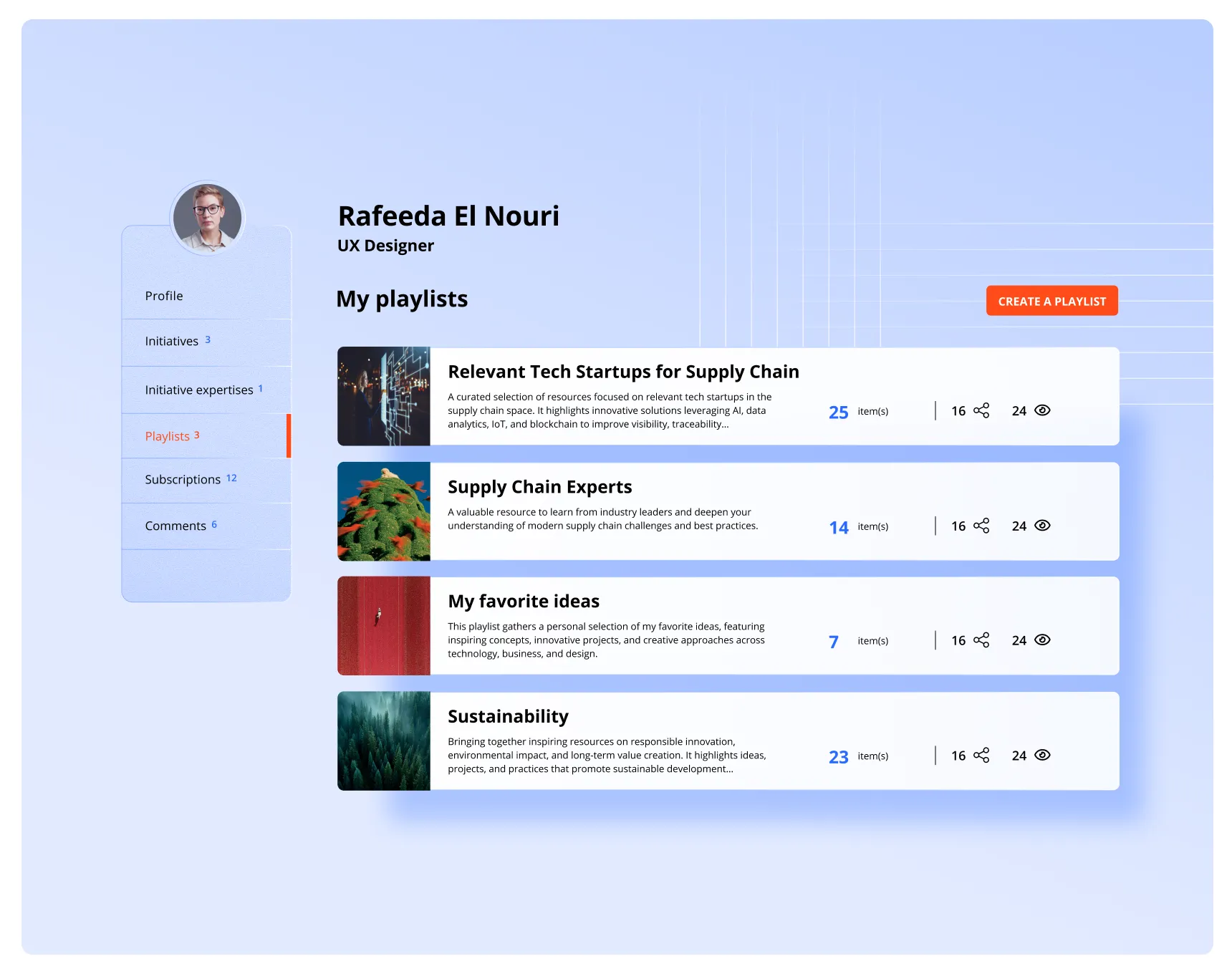Click the 14 item(s) count
The width and height of the screenshot is (1232, 974).
point(858,527)
